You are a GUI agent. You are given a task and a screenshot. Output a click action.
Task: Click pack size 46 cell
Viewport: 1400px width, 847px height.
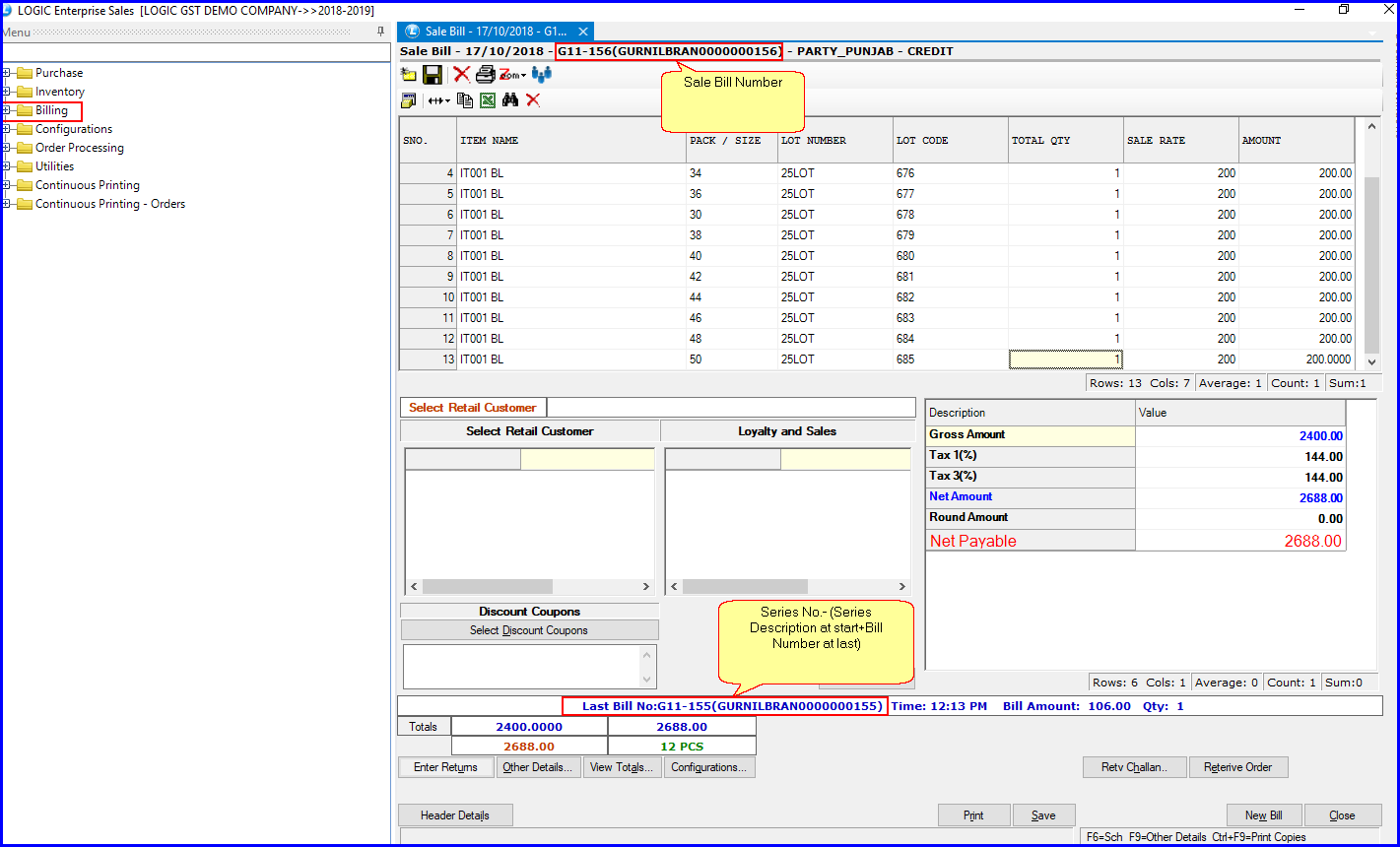(x=732, y=318)
